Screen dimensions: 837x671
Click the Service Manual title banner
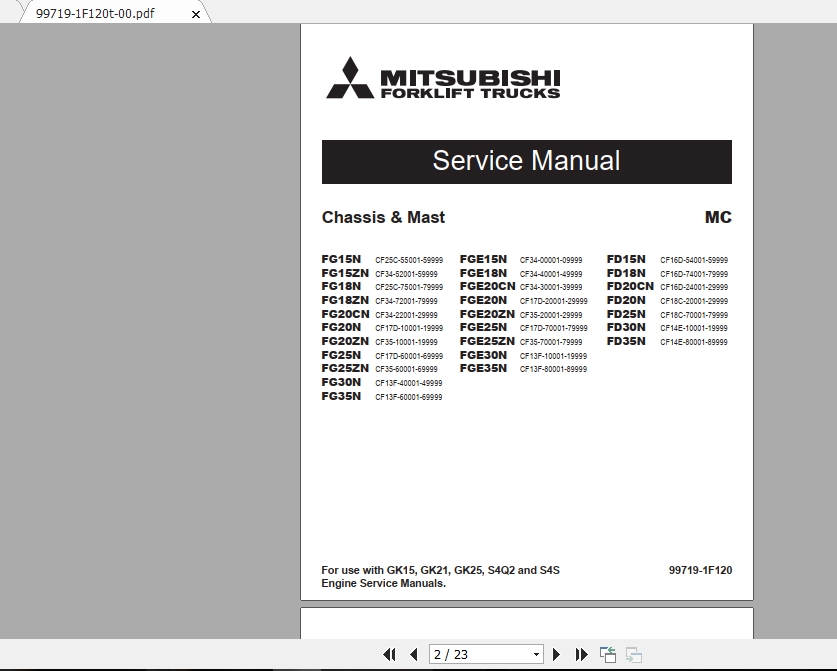coord(526,161)
